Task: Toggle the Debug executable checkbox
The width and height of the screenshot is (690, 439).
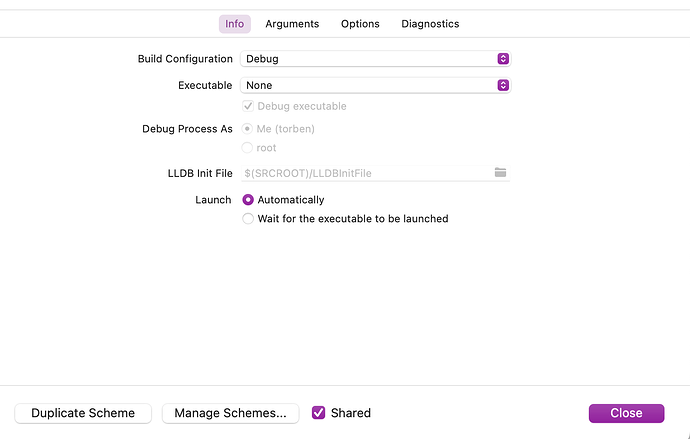Action: (x=248, y=106)
